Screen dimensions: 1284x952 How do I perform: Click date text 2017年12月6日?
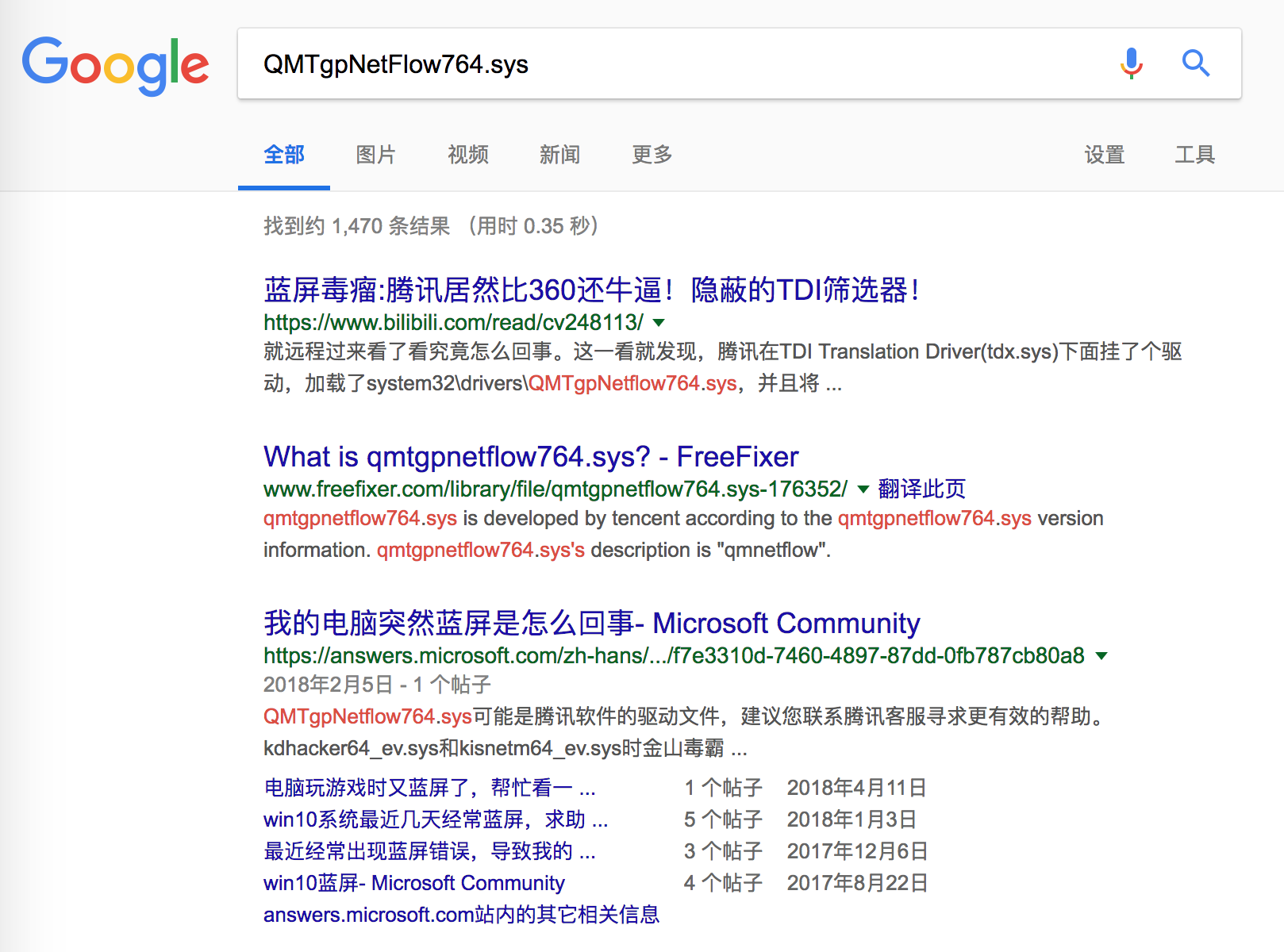[858, 851]
